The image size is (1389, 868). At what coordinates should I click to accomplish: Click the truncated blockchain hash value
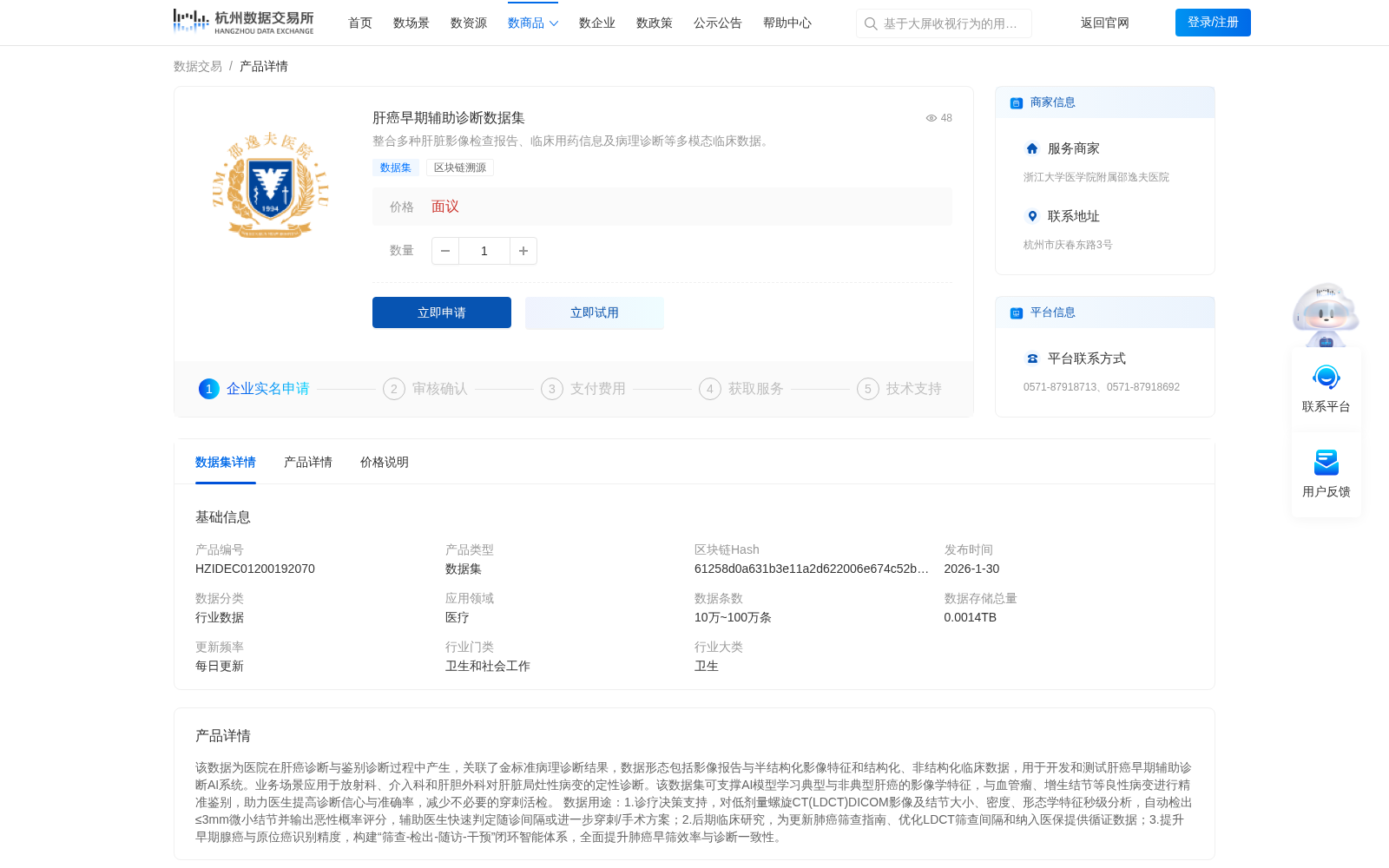812,569
